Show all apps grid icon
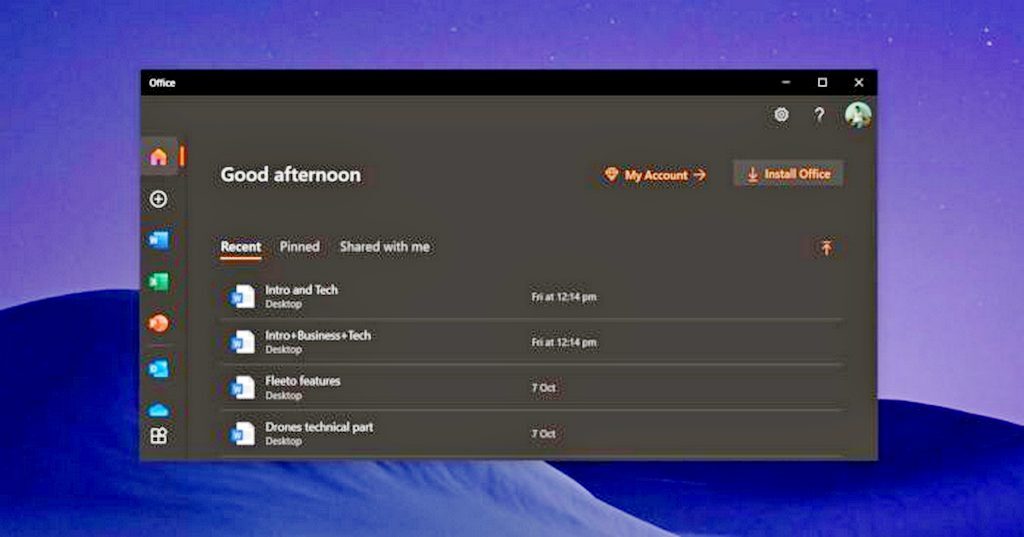1024x537 pixels. [x=158, y=436]
